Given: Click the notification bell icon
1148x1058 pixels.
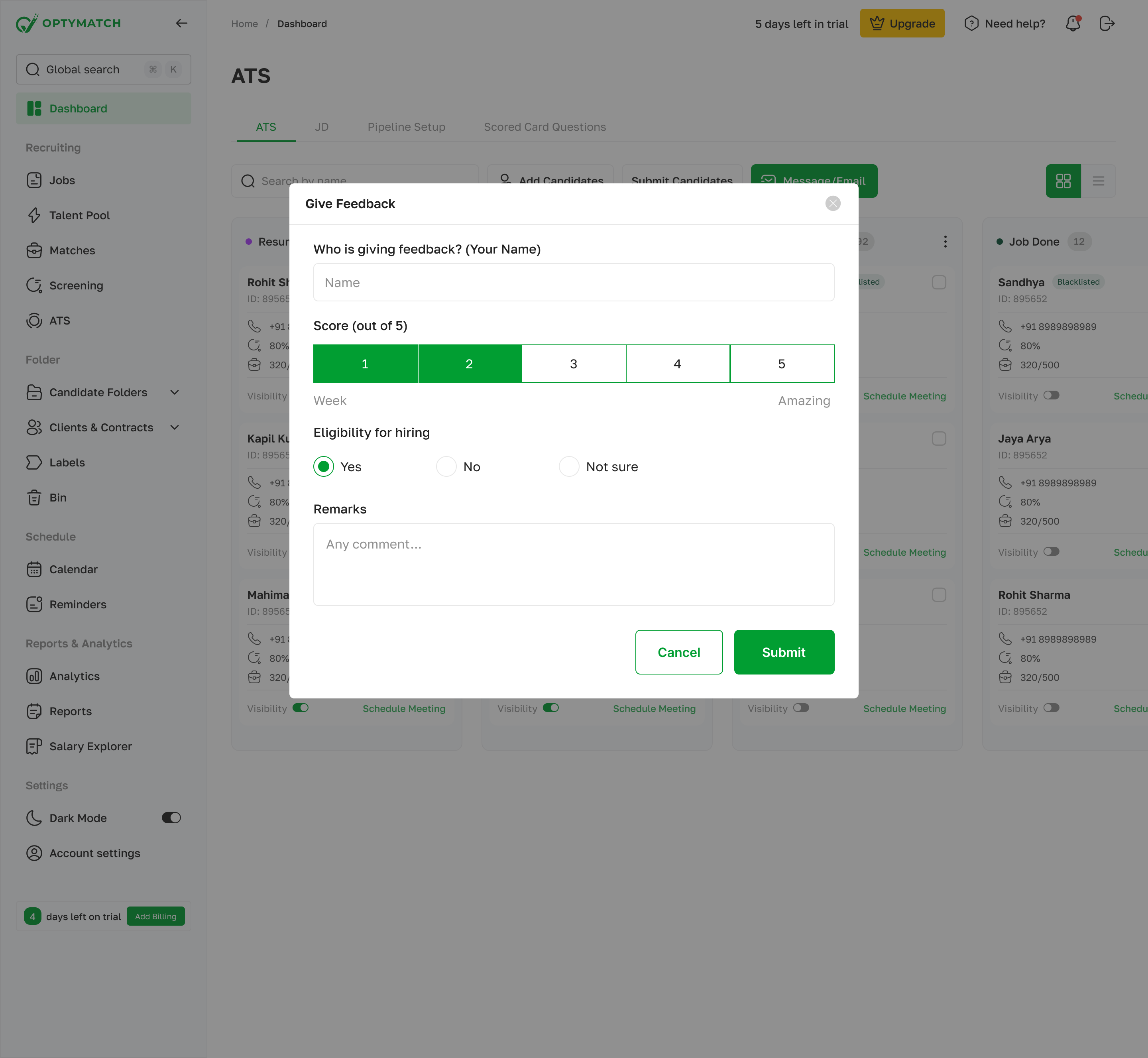Looking at the screenshot, I should point(1072,24).
